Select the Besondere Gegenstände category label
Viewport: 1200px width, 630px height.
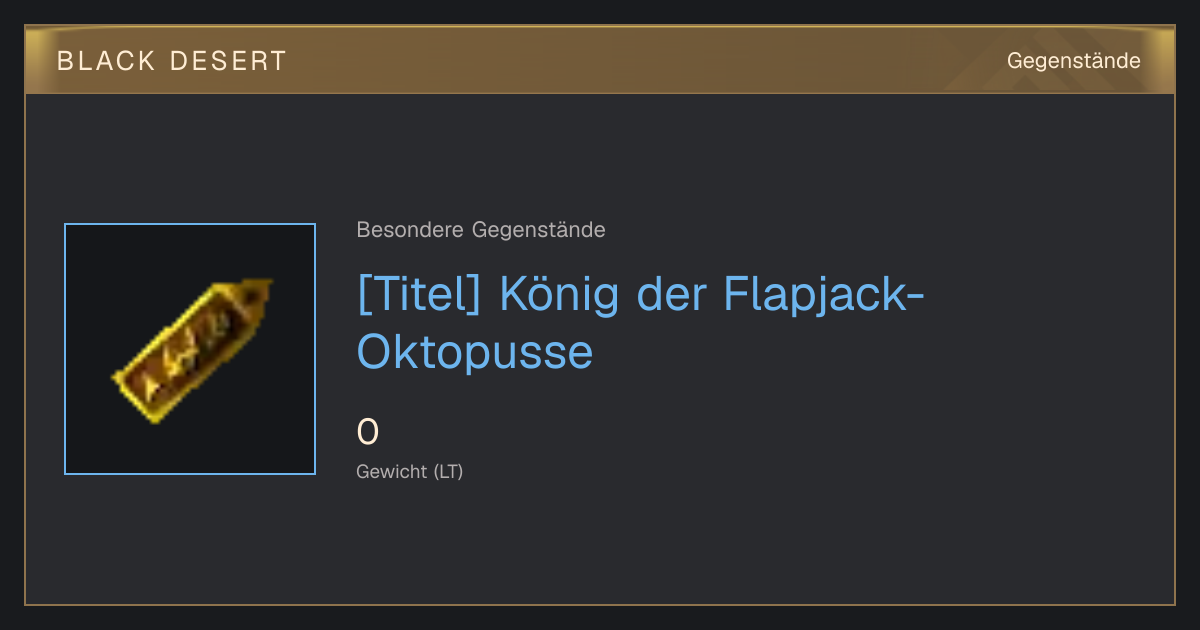coord(481,230)
